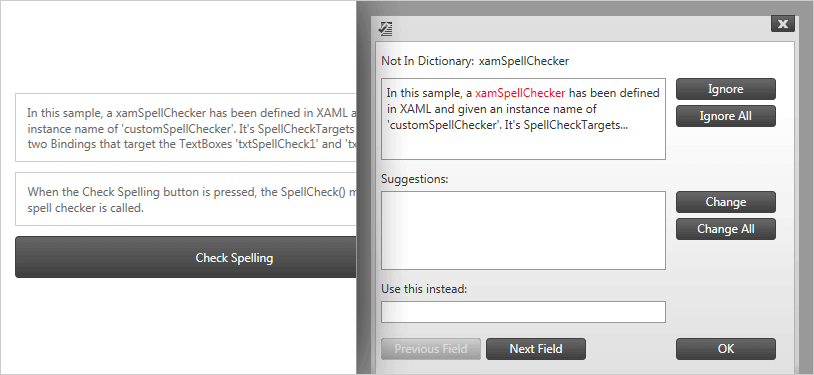Close the spell check dialog

coord(783,24)
